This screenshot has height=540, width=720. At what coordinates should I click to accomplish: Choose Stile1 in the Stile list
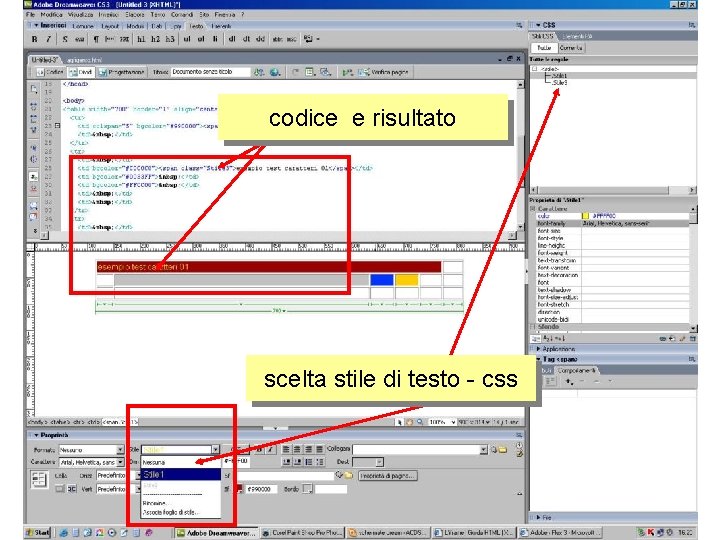181,474
